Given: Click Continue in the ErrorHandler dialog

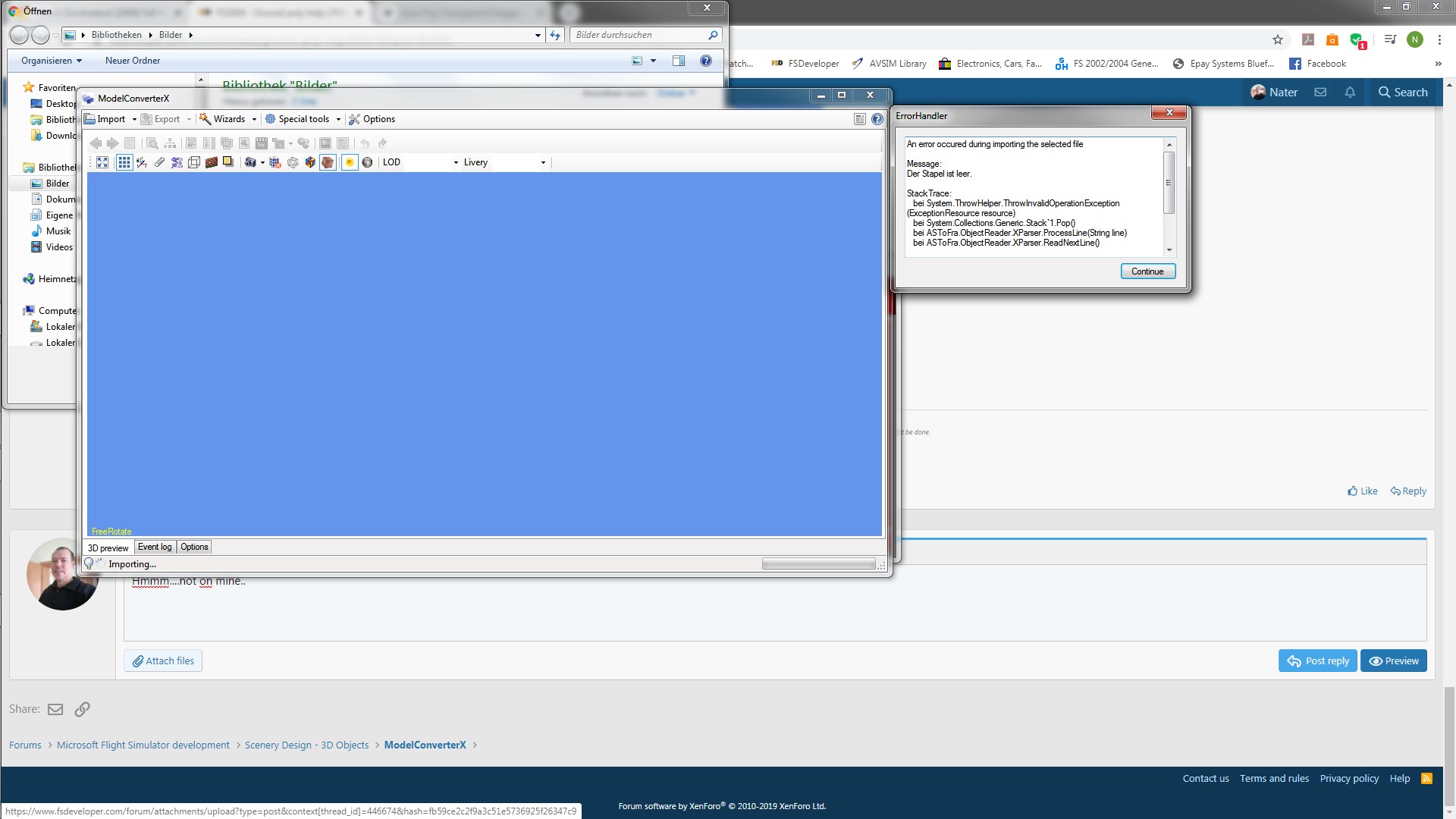Looking at the screenshot, I should [1147, 271].
